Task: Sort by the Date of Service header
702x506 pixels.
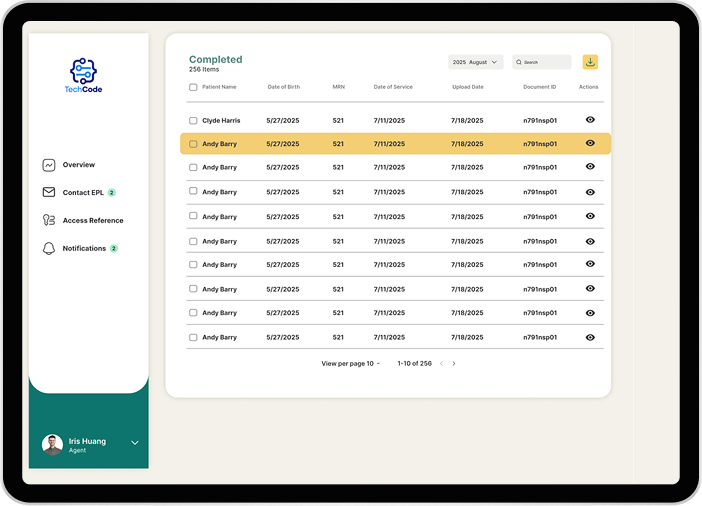Action: point(393,87)
